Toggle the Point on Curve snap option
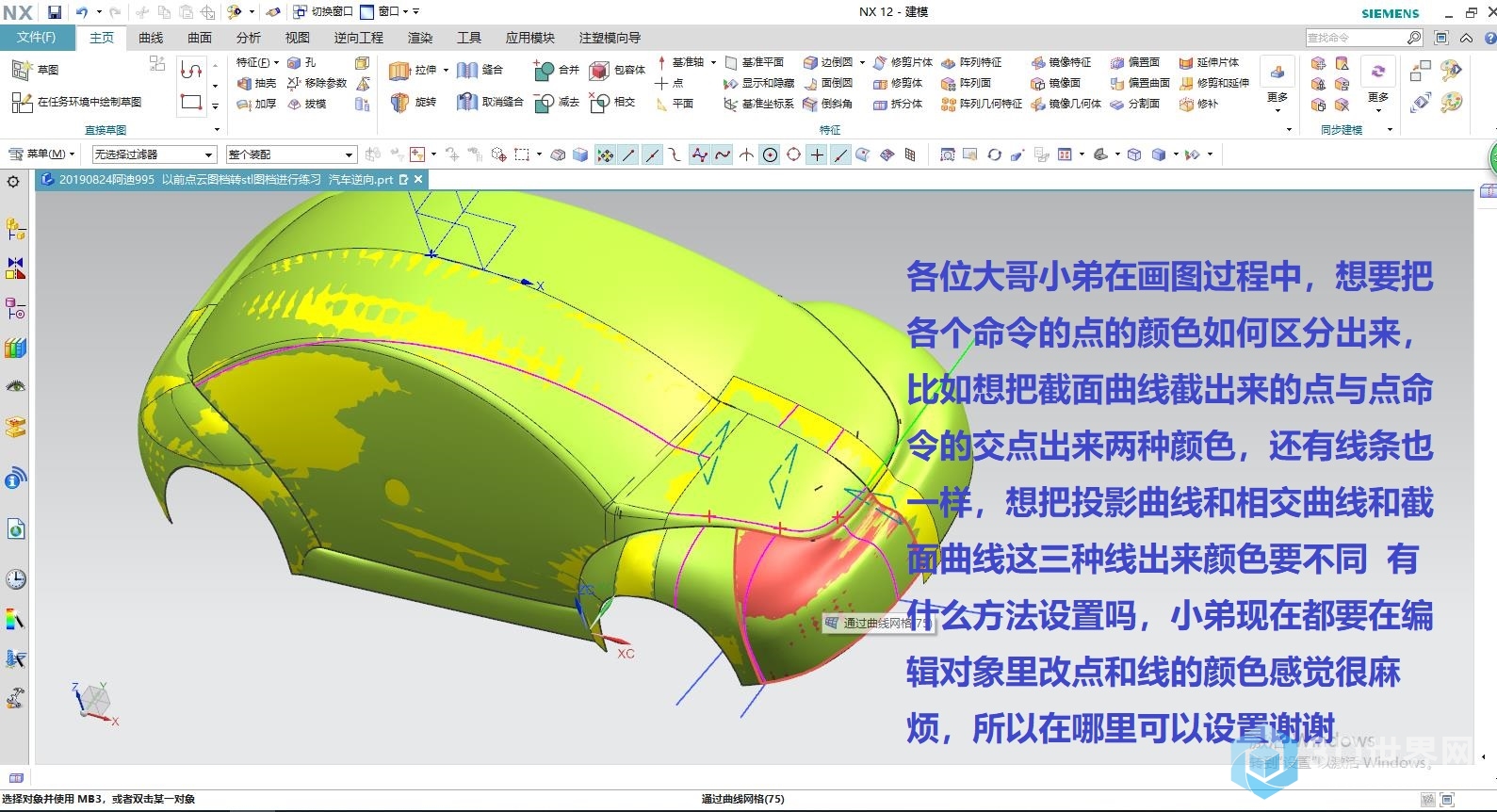Image resolution: width=1497 pixels, height=812 pixels. pyautogui.click(x=840, y=154)
